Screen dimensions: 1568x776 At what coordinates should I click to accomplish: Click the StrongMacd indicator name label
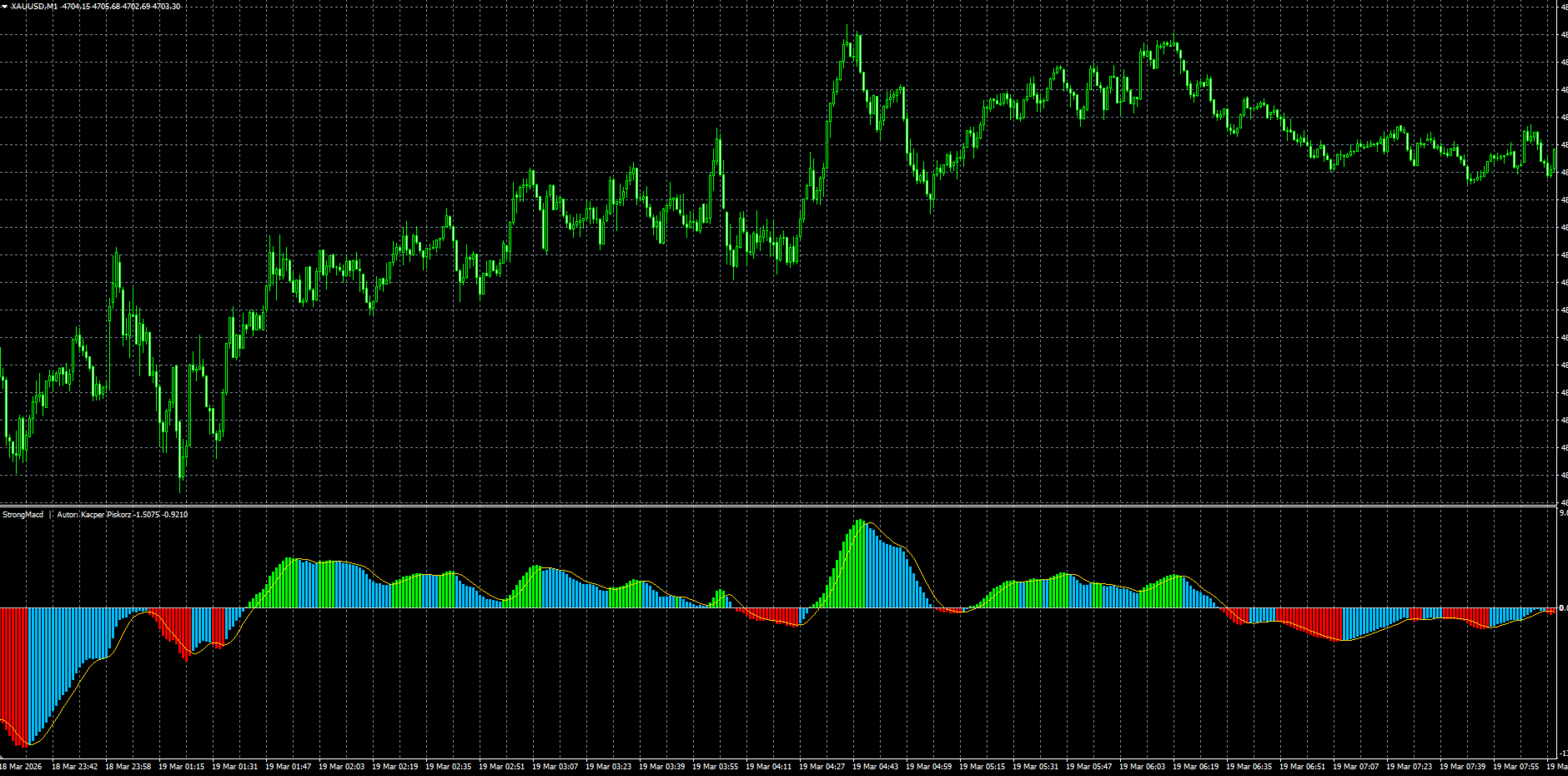(x=23, y=515)
